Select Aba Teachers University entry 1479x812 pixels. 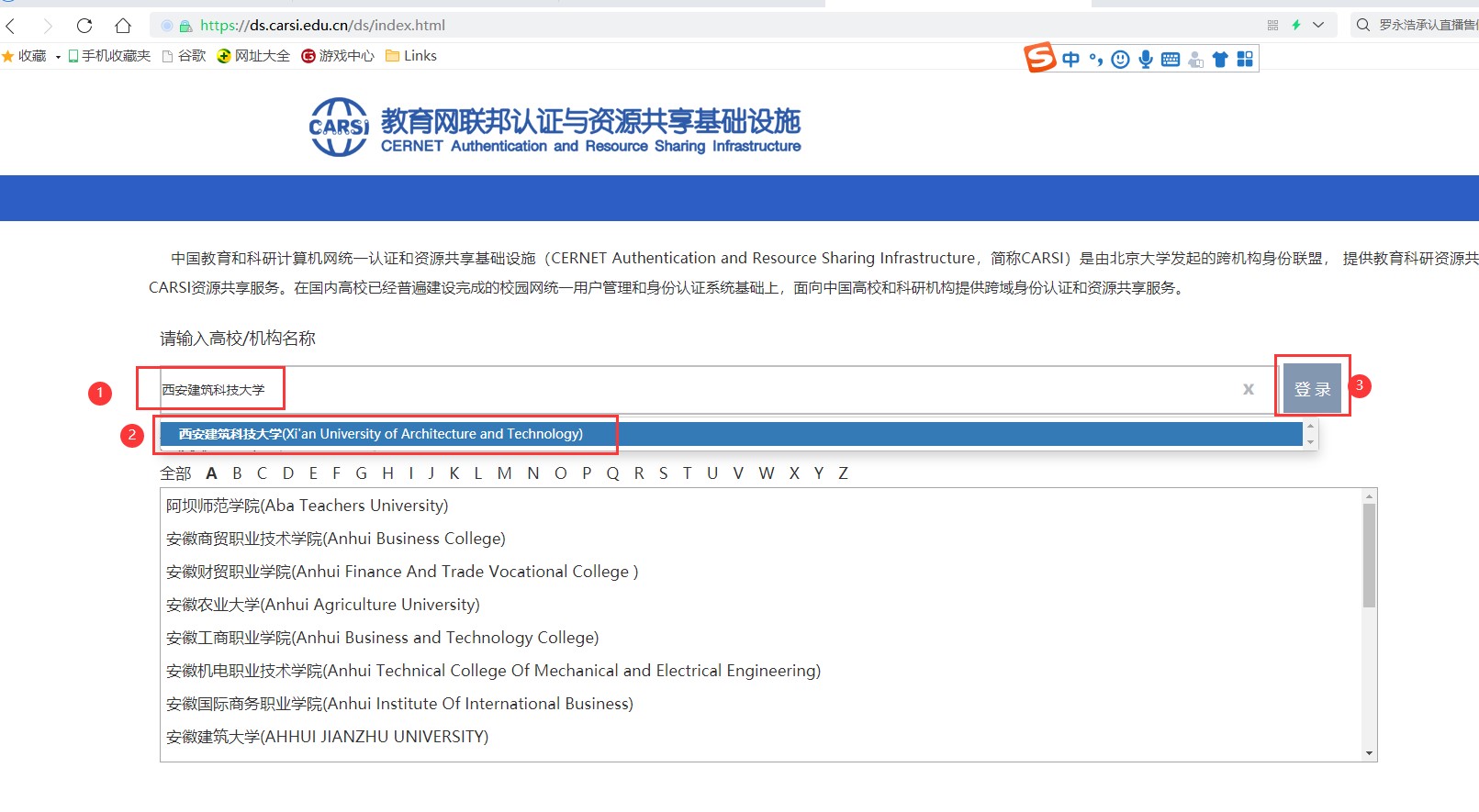308,506
